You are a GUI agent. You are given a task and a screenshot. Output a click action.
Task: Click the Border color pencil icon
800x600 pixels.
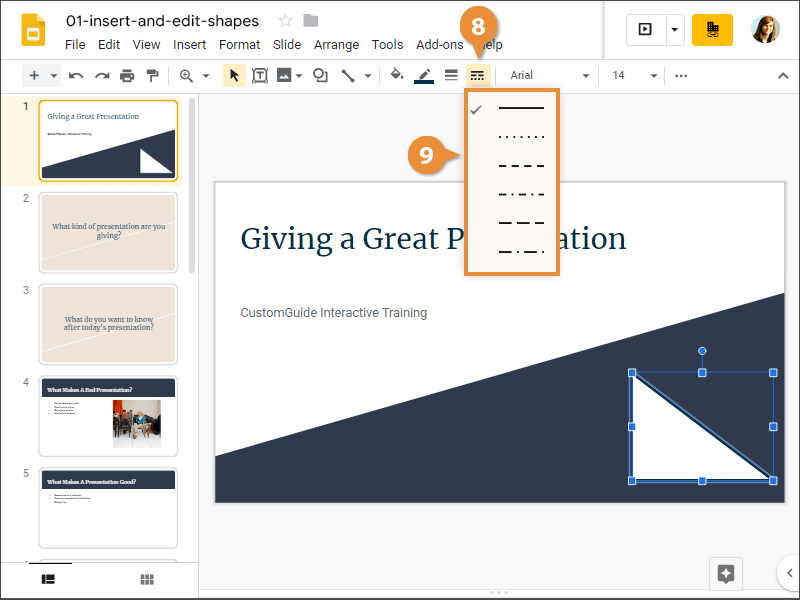point(424,76)
